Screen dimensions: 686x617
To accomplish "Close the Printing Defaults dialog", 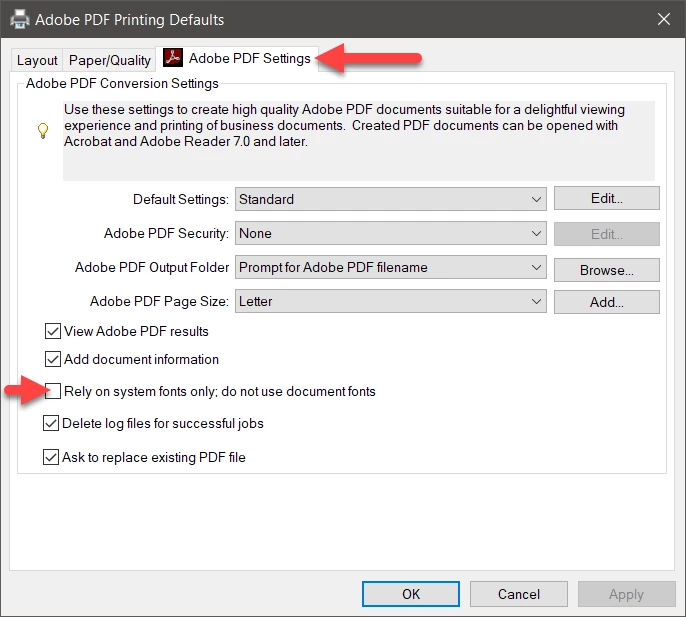I will pos(664,19).
